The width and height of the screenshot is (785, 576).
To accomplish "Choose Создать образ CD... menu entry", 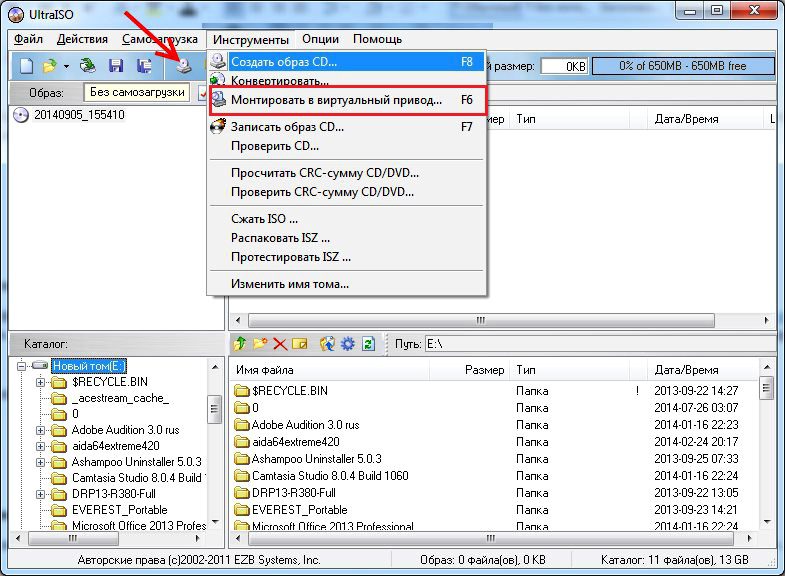I will coord(347,62).
